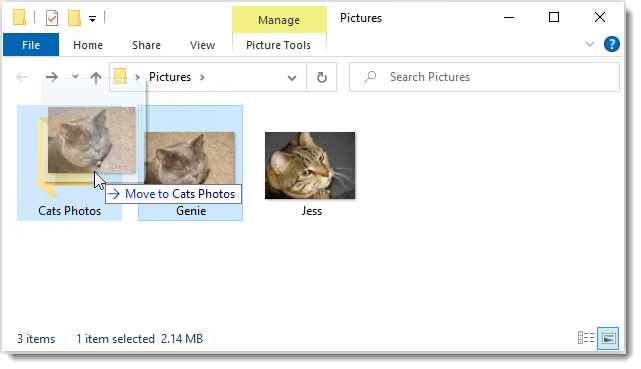Click Pictures in the address breadcrumb

[x=170, y=77]
